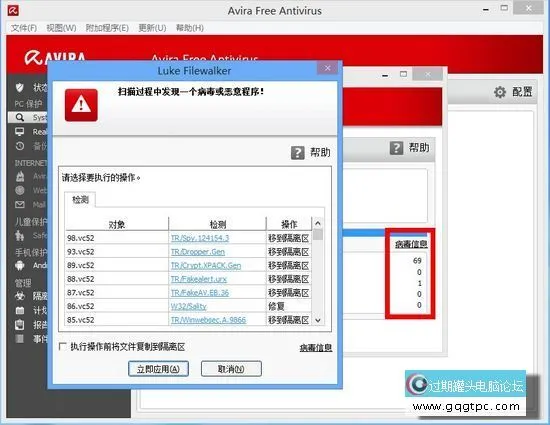Screen dimensions: 550x425
Task: Click the 配置 configuration label
Action: click(x=522, y=92)
